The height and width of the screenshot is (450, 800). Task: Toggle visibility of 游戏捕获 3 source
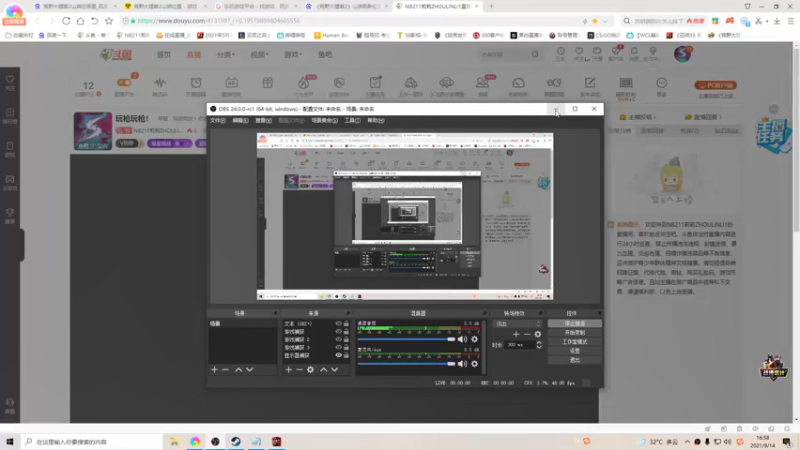(x=338, y=347)
